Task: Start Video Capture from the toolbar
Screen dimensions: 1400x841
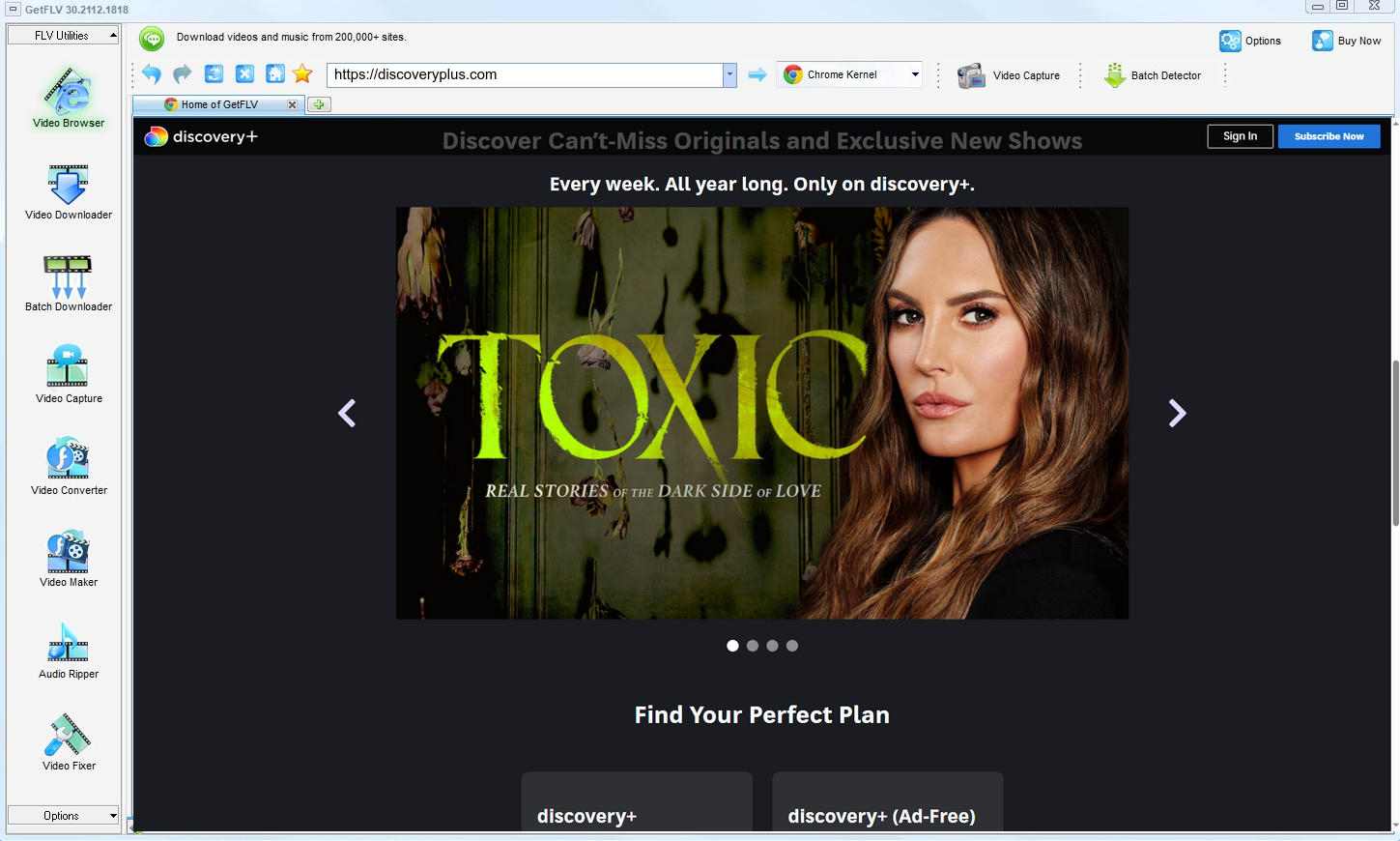Action: point(1009,75)
